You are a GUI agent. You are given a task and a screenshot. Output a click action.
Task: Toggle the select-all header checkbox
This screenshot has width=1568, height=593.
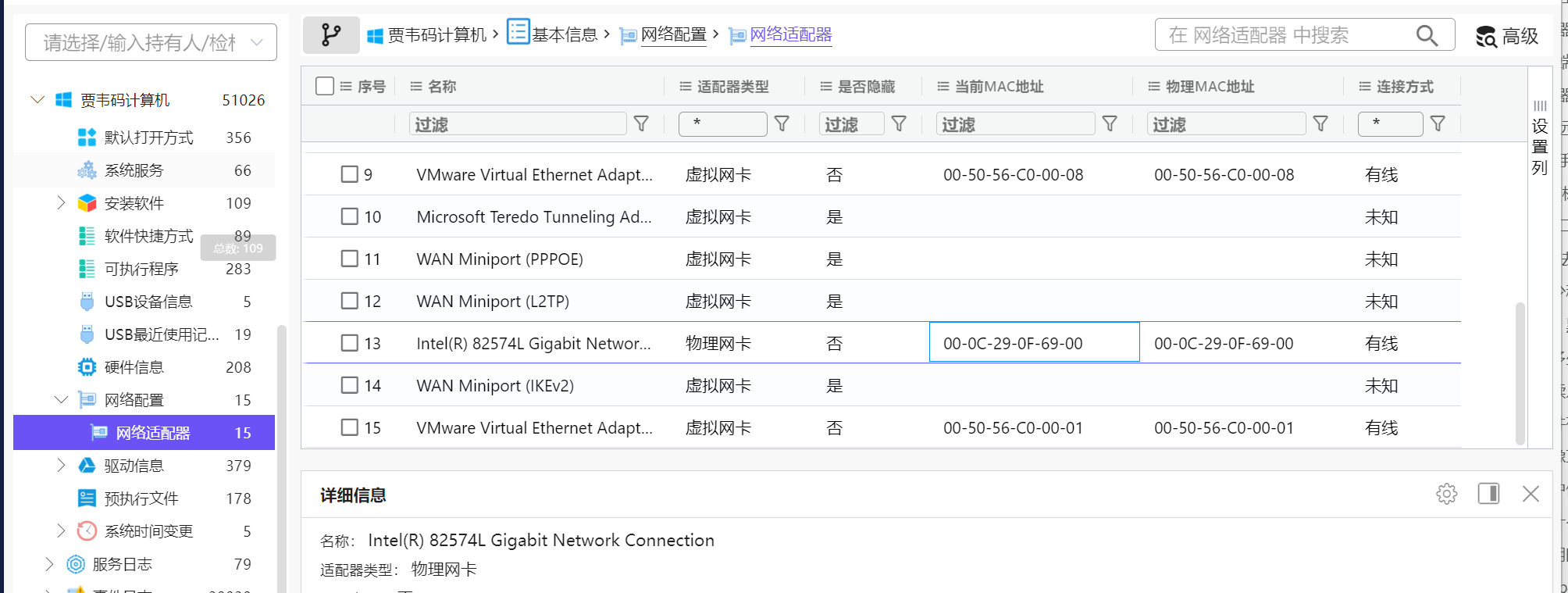point(325,86)
